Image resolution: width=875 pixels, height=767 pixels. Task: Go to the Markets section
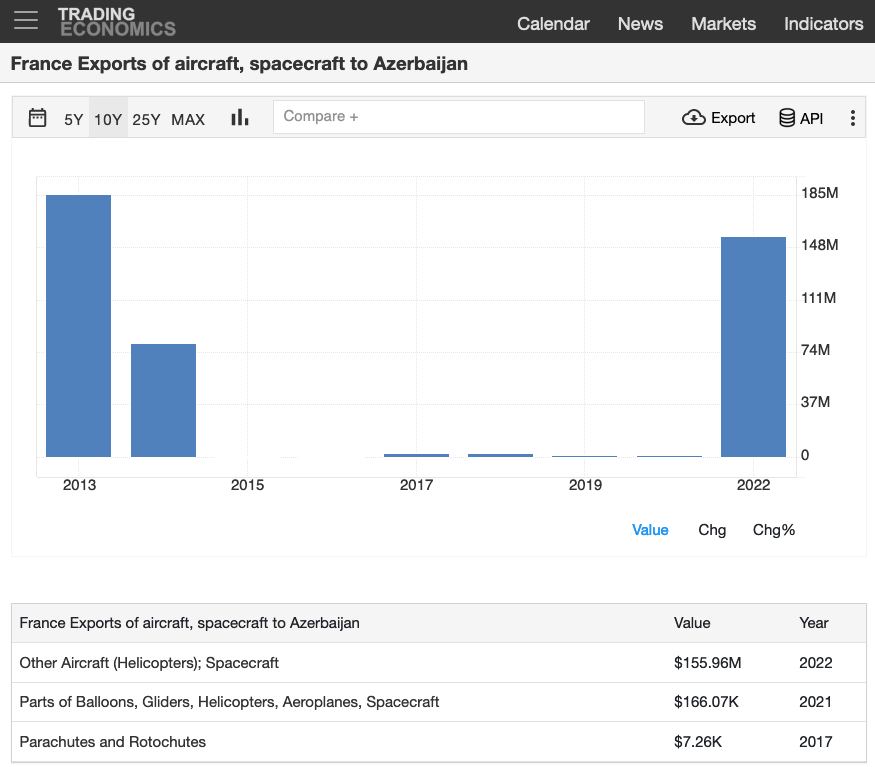[723, 23]
